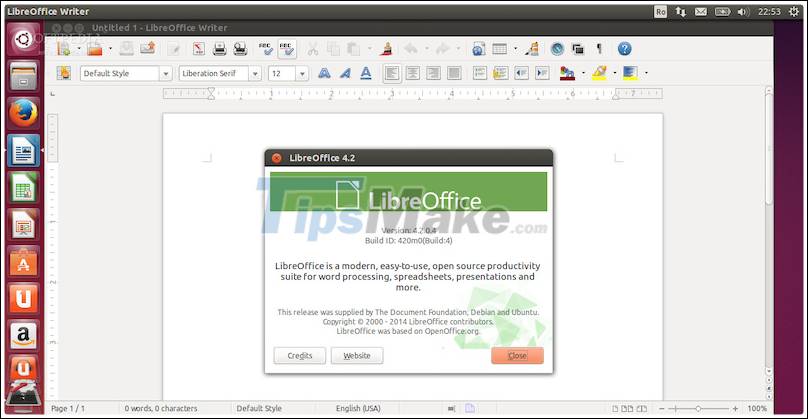Click the Insert Table icon
Screen dimensions: 808x419
[499, 48]
